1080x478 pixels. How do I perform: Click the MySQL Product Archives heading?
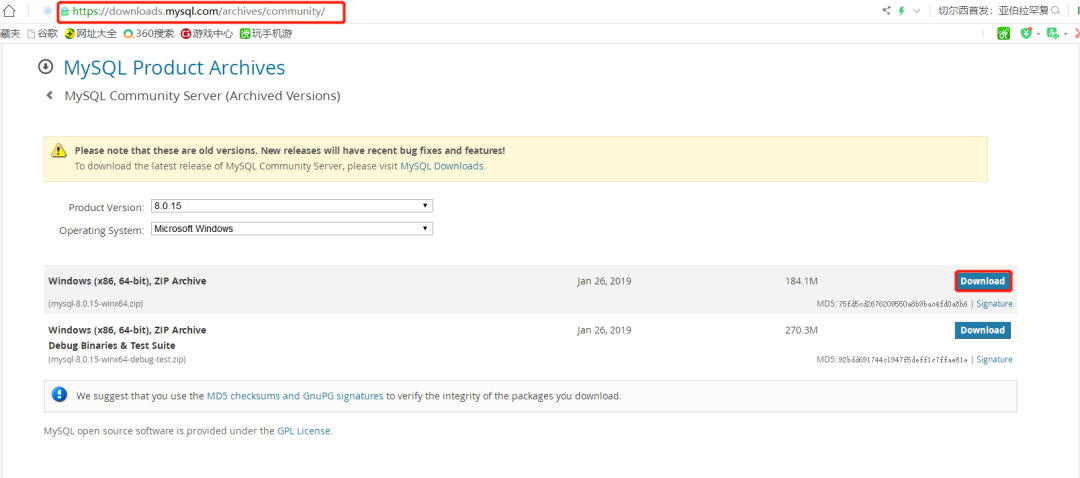(174, 67)
